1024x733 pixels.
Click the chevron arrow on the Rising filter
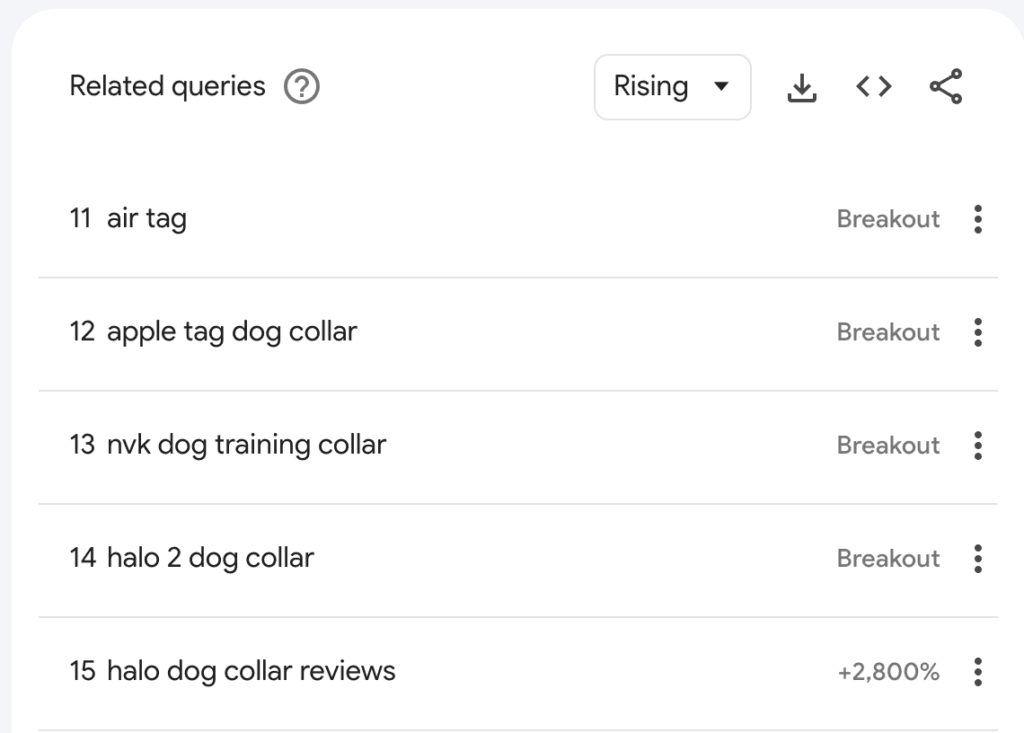(x=722, y=87)
